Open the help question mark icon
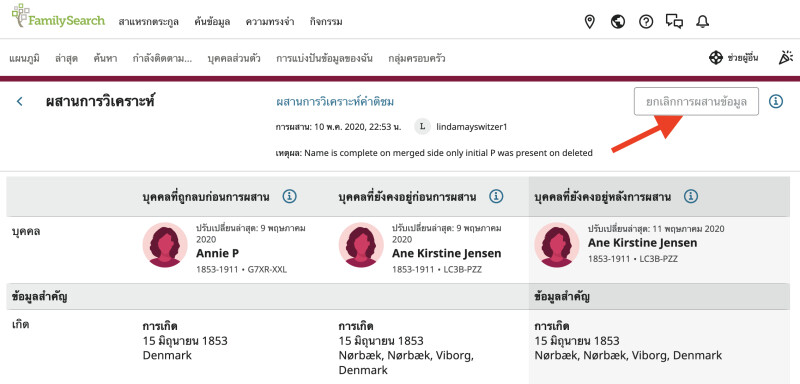 [646, 21]
